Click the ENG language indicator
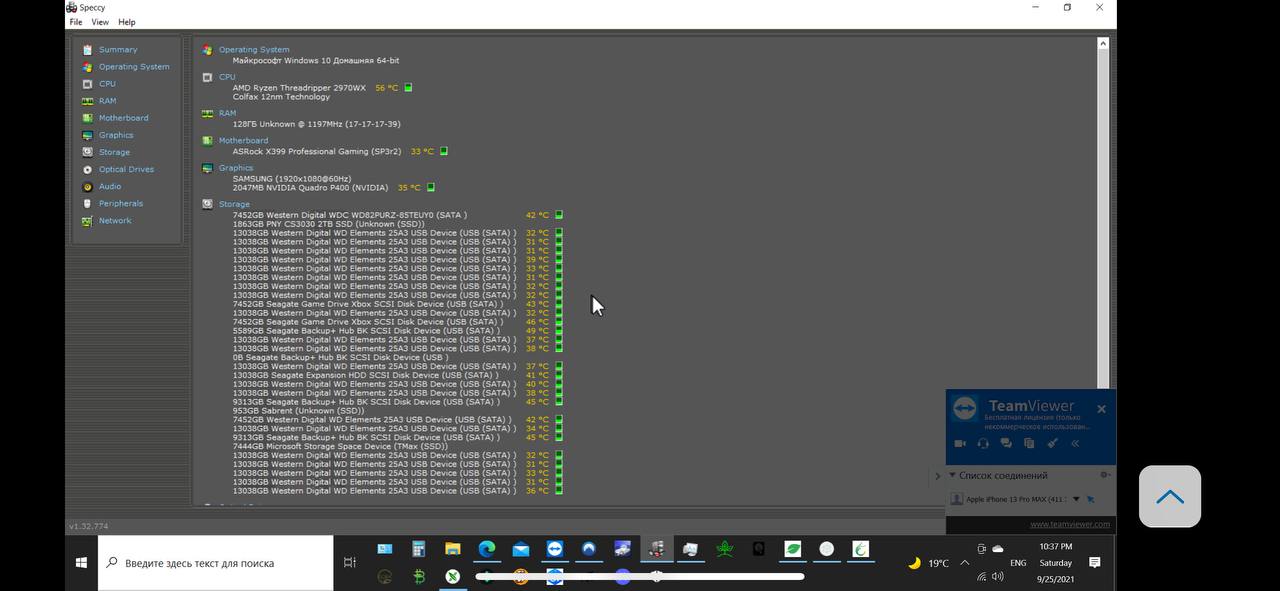1280x591 pixels. click(1018, 563)
